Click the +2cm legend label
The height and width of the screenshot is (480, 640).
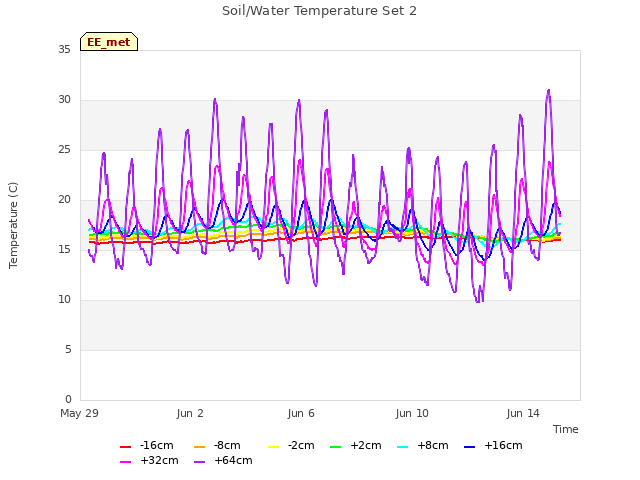coord(366,445)
